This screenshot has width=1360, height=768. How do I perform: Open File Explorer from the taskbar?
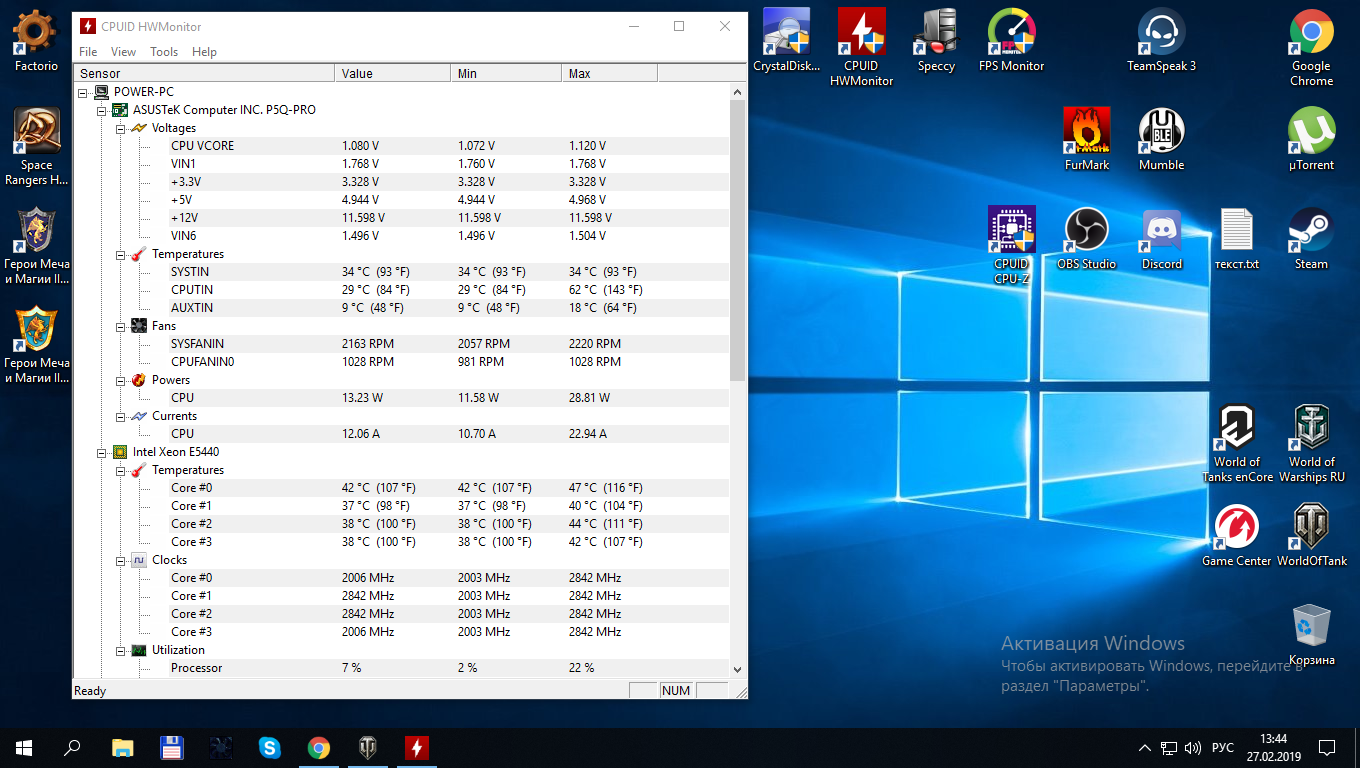click(x=122, y=747)
